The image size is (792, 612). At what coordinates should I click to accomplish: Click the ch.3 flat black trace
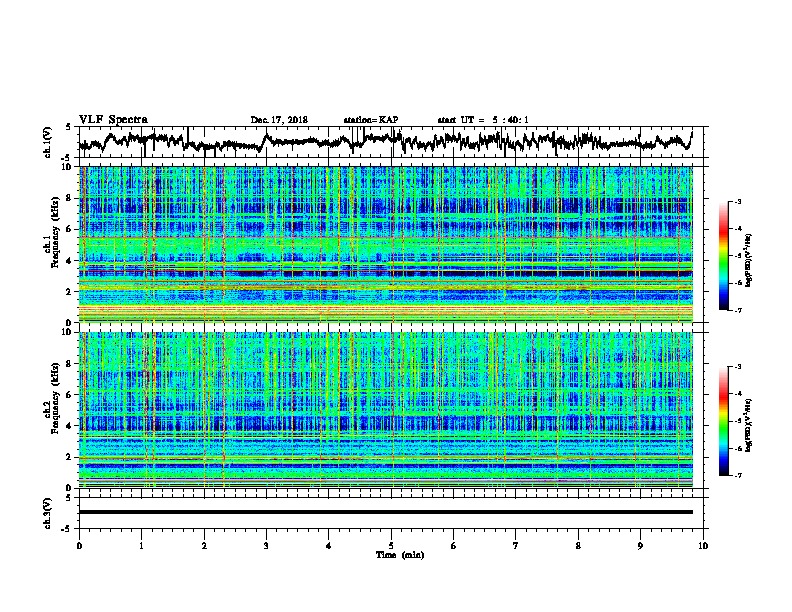coord(386,512)
